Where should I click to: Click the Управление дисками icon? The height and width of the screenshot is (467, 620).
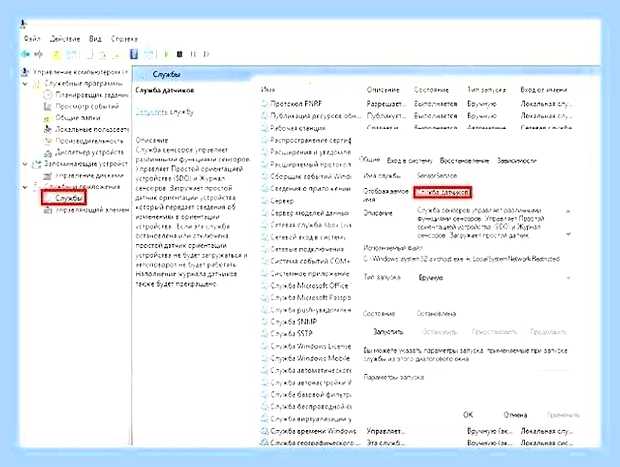click(47, 175)
